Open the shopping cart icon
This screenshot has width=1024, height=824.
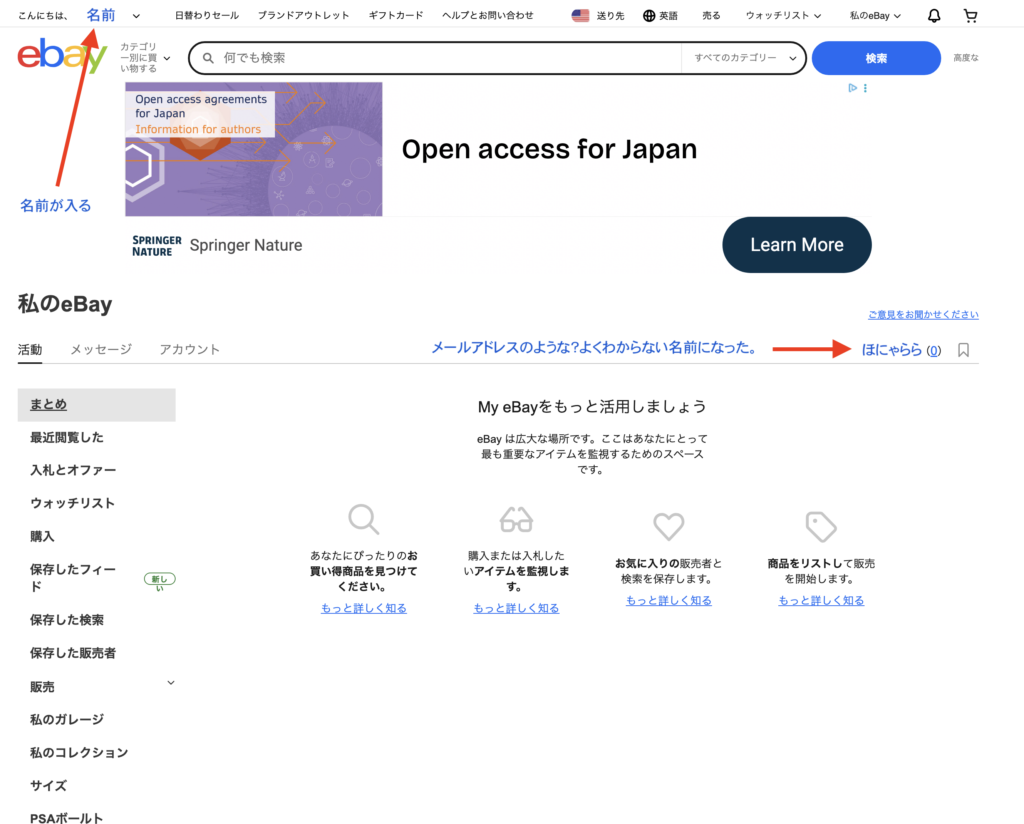(x=970, y=16)
